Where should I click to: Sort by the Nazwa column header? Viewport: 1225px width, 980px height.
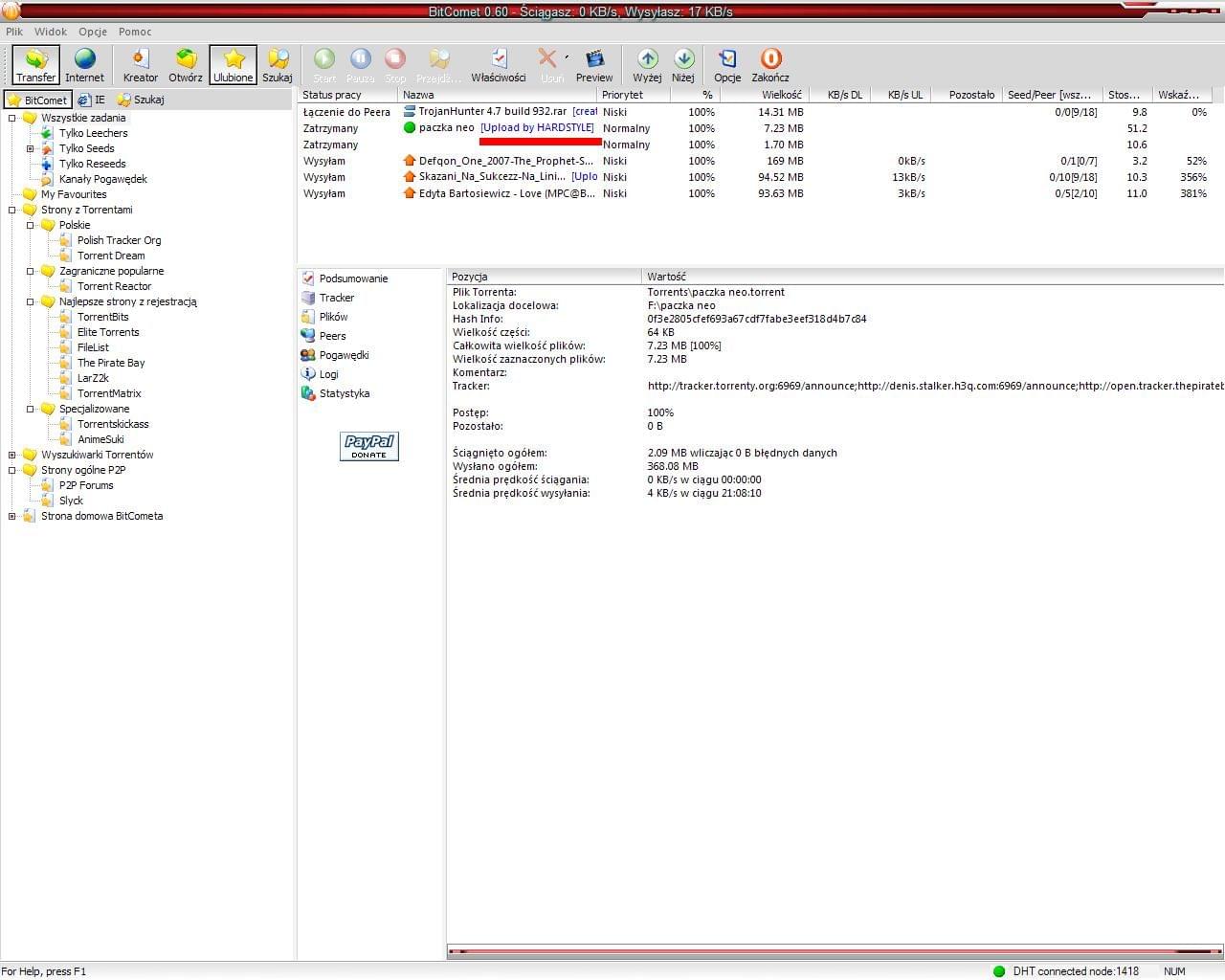[498, 95]
